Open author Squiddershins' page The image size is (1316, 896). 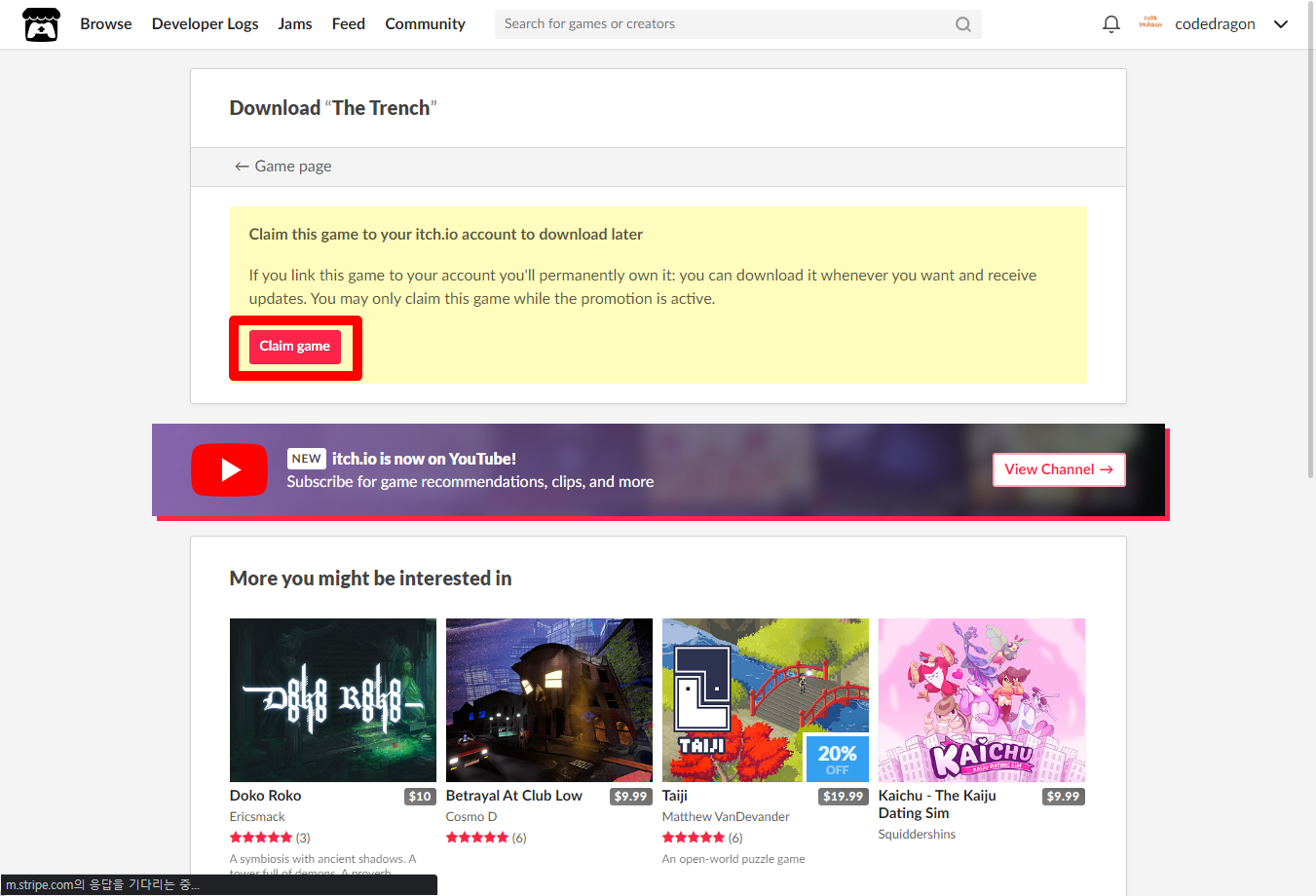tap(917, 835)
